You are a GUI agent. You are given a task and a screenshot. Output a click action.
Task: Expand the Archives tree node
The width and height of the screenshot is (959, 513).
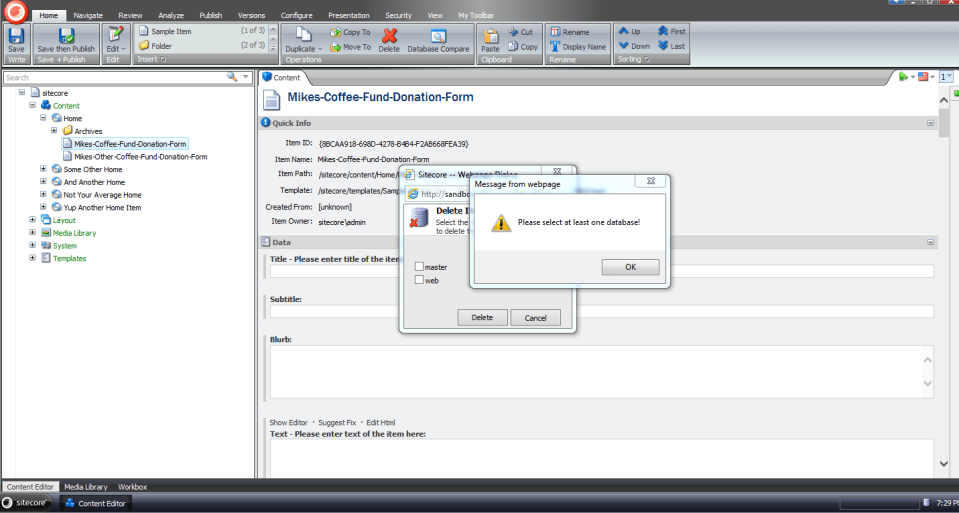point(54,131)
